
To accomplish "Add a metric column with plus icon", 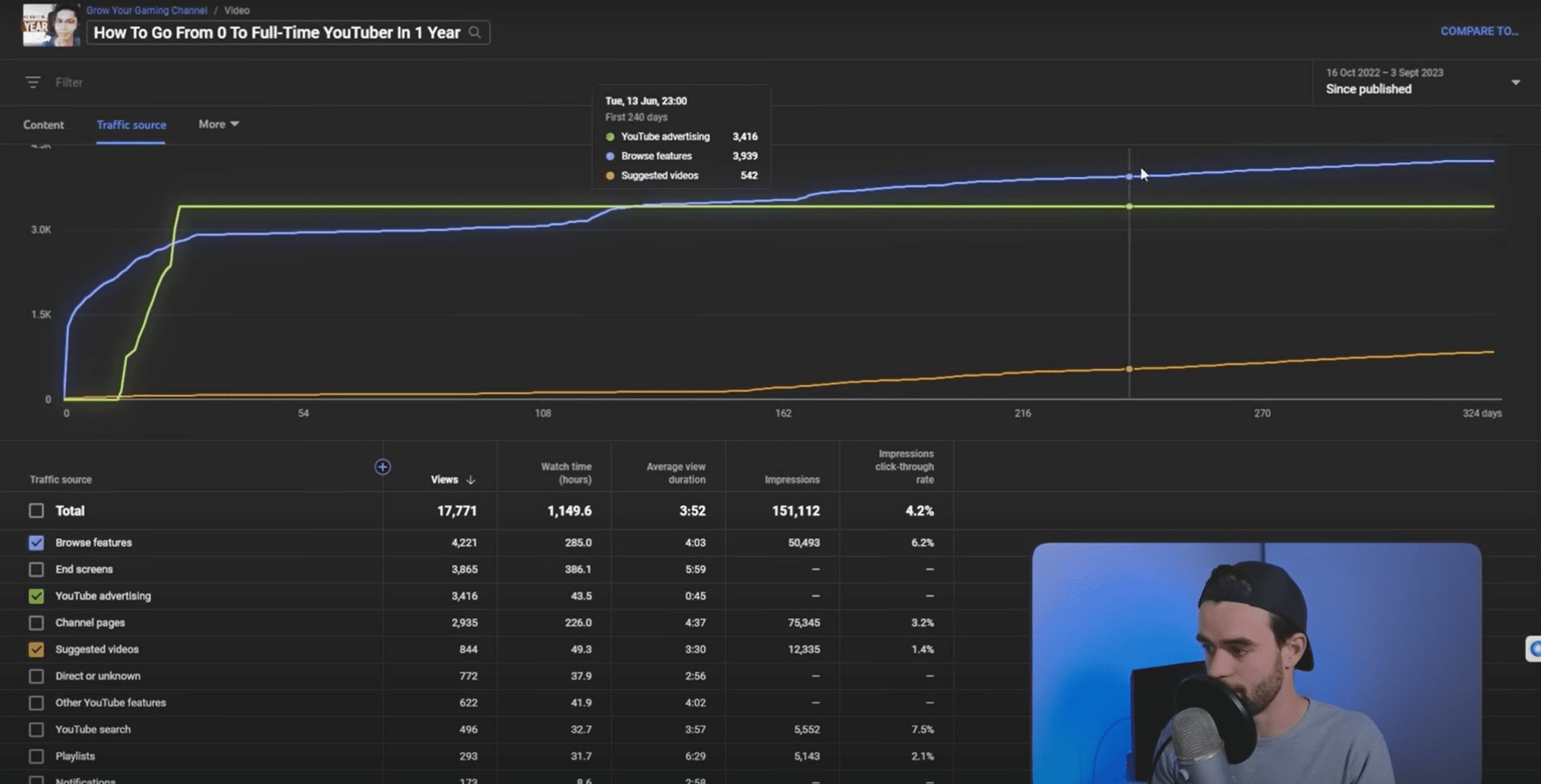I will pos(383,467).
